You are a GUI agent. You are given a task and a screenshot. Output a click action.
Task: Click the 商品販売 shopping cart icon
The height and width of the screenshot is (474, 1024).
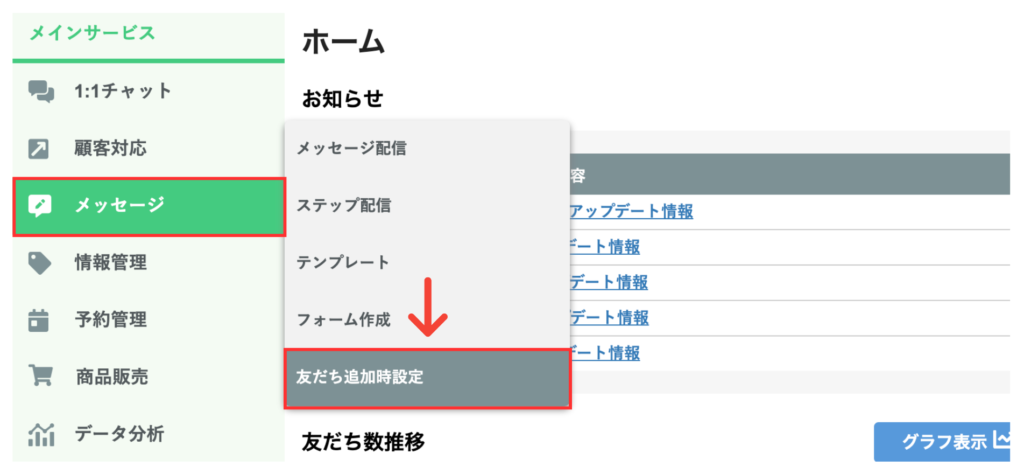click(40, 377)
